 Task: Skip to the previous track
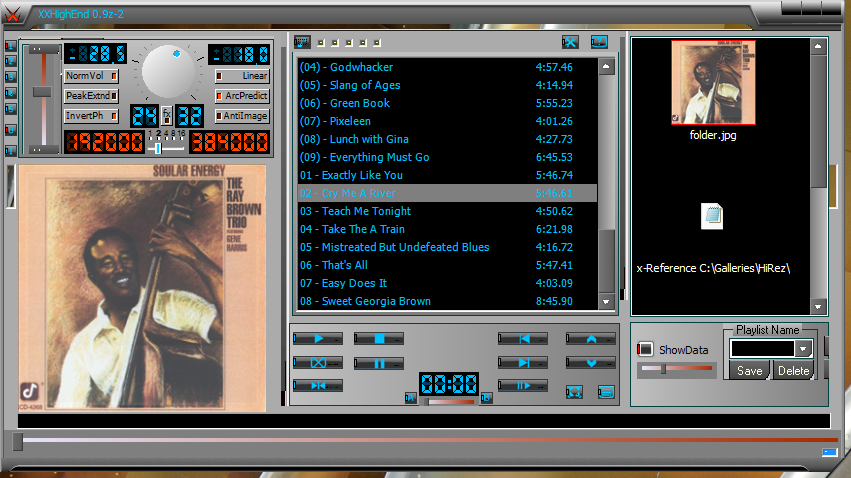[523, 339]
